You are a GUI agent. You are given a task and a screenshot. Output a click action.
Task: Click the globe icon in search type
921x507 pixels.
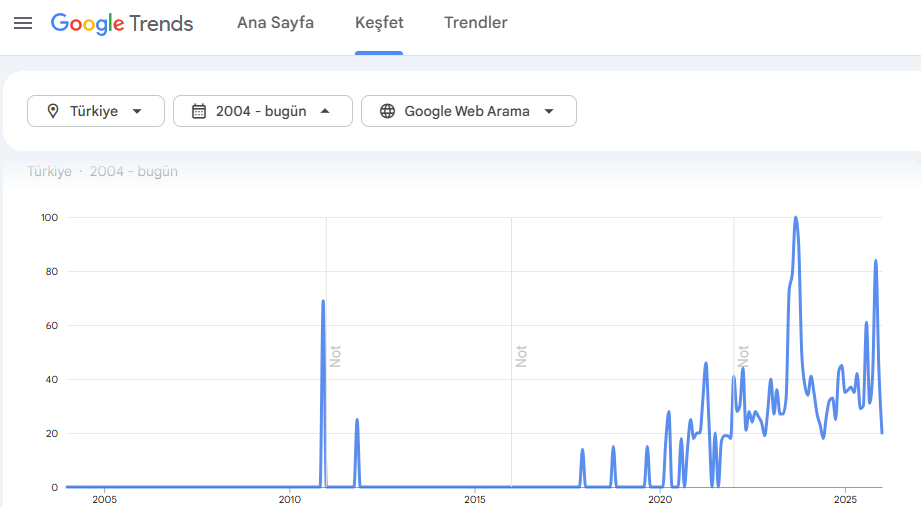click(388, 111)
